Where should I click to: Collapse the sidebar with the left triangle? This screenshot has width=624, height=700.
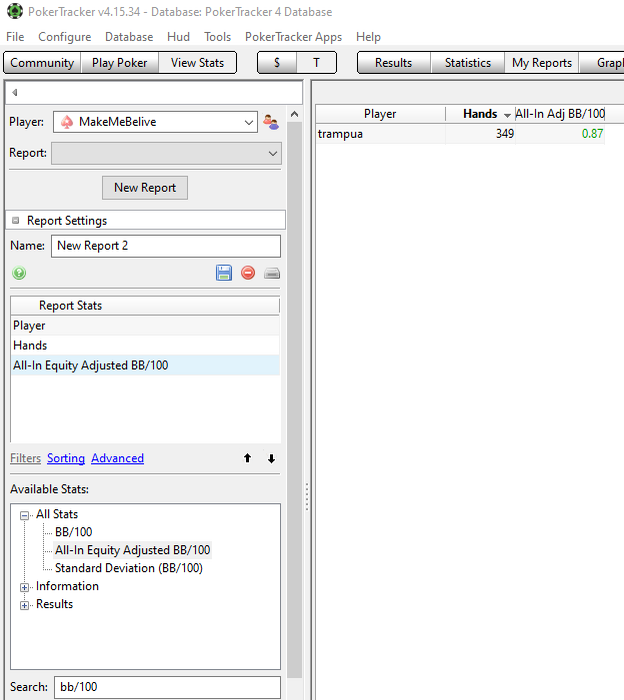coord(15,92)
